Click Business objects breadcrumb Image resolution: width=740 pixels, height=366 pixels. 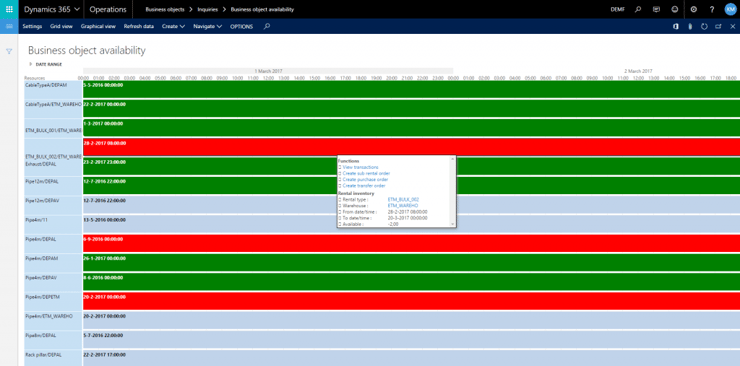(165, 9)
